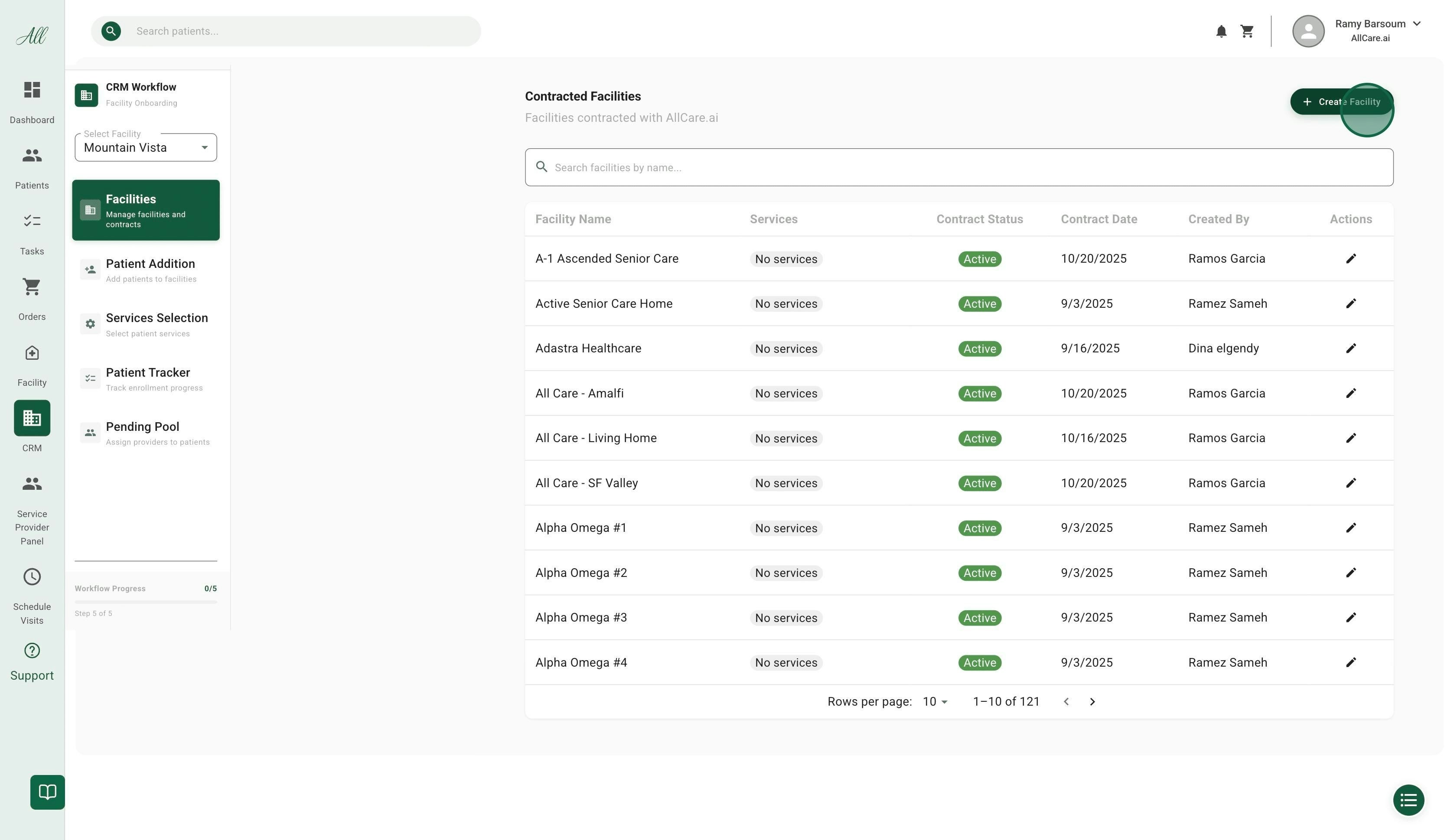Go to Schedule Visits clock icon
This screenshot has width=1454, height=840.
click(x=32, y=577)
